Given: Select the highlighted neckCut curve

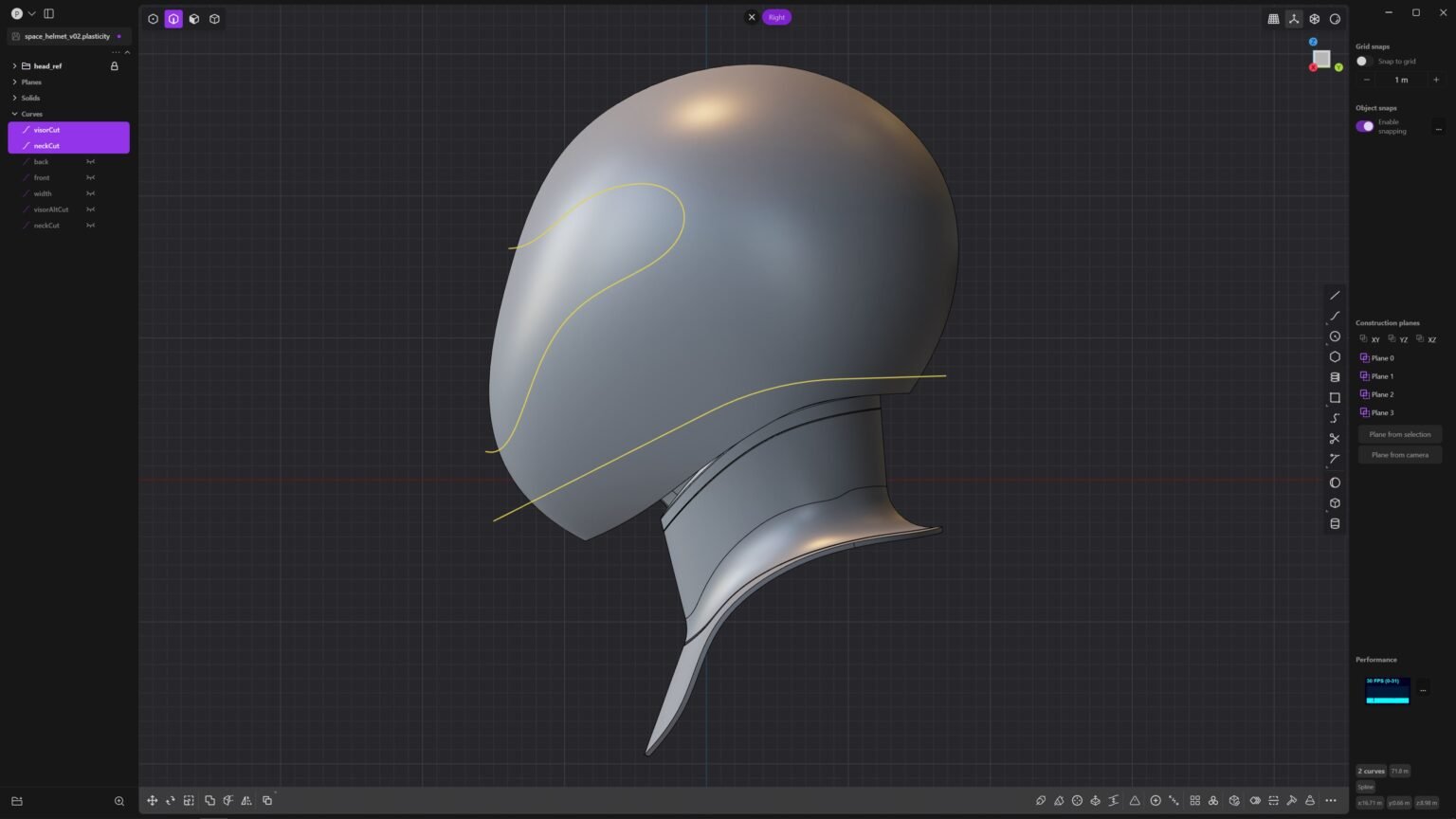Looking at the screenshot, I should coord(68,146).
